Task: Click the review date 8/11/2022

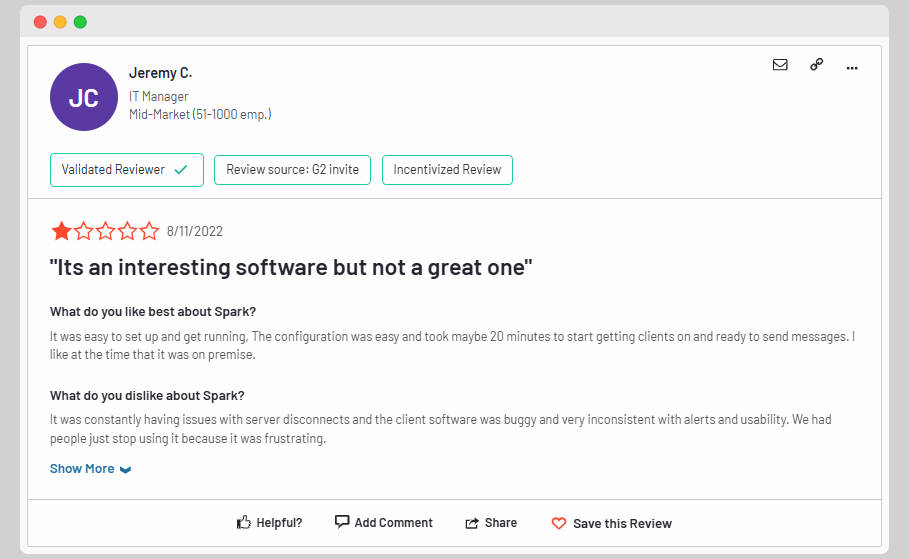Action: click(x=195, y=231)
